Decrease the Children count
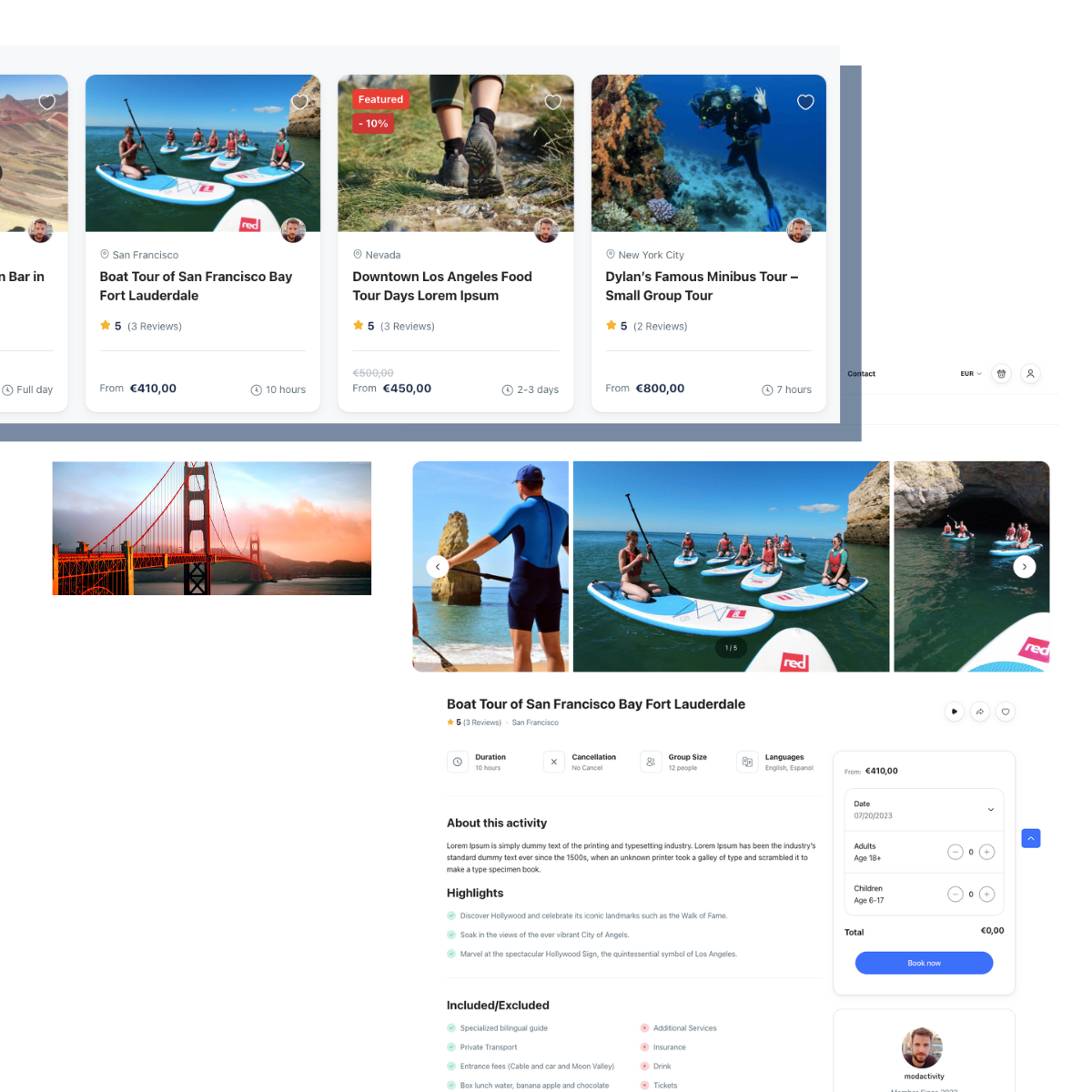 (955, 895)
